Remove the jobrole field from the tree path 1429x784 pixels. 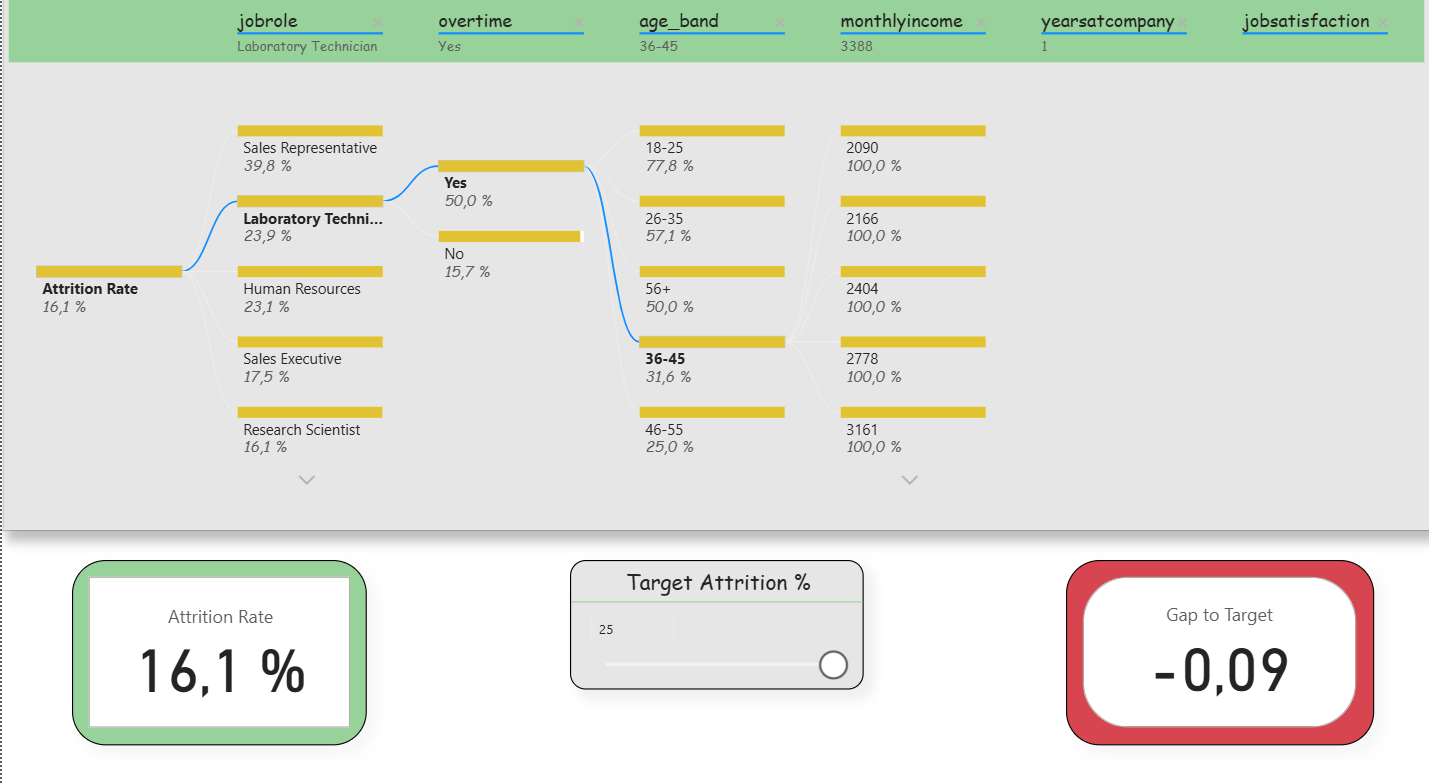(377, 21)
